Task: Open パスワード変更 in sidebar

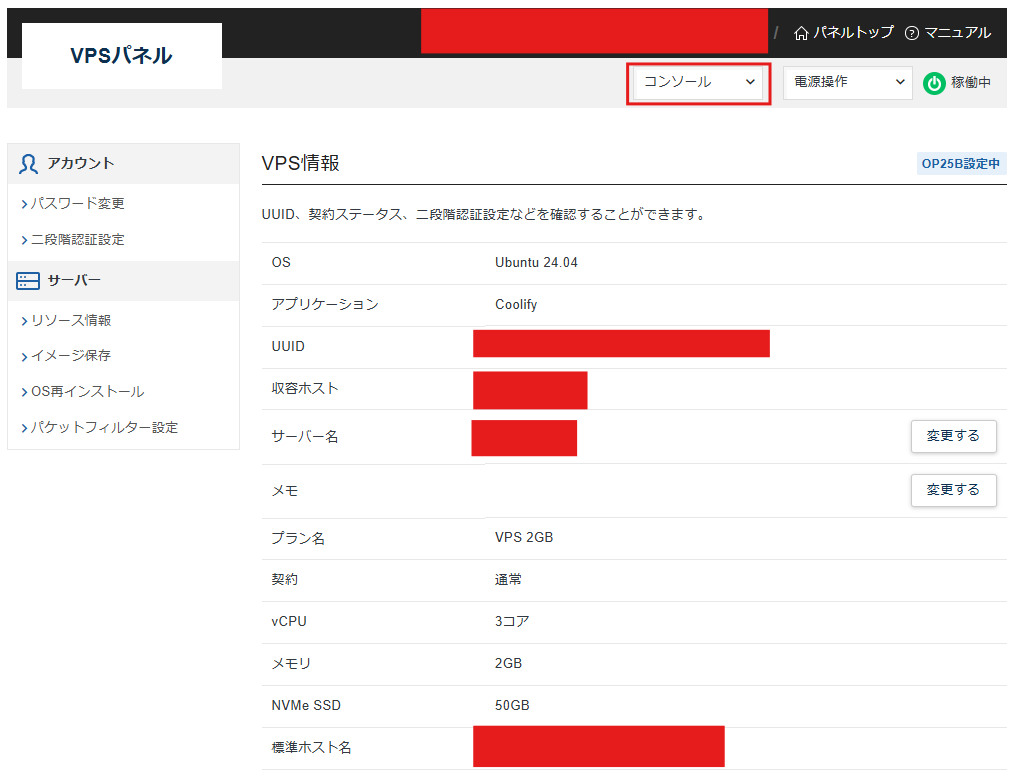Action: [78, 204]
